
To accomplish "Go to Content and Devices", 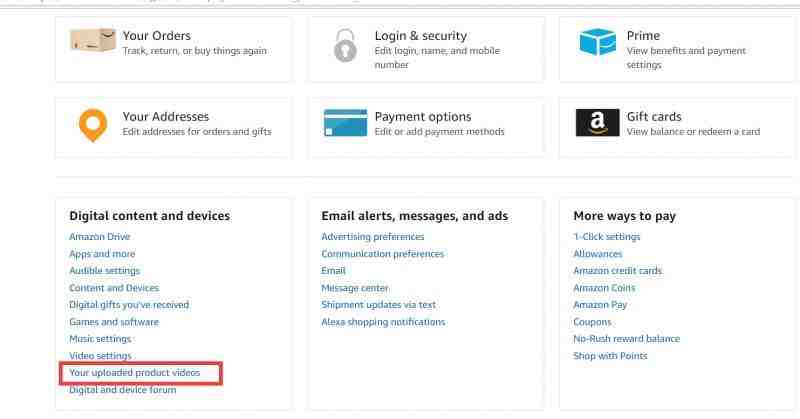I will pyautogui.click(x=114, y=288).
